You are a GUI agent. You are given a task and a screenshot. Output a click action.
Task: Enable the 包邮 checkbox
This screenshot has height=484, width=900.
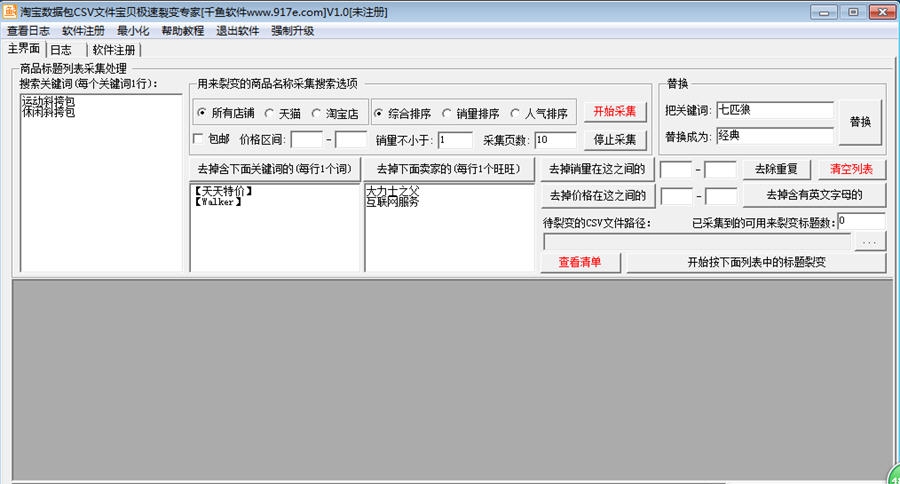pyautogui.click(x=199, y=139)
